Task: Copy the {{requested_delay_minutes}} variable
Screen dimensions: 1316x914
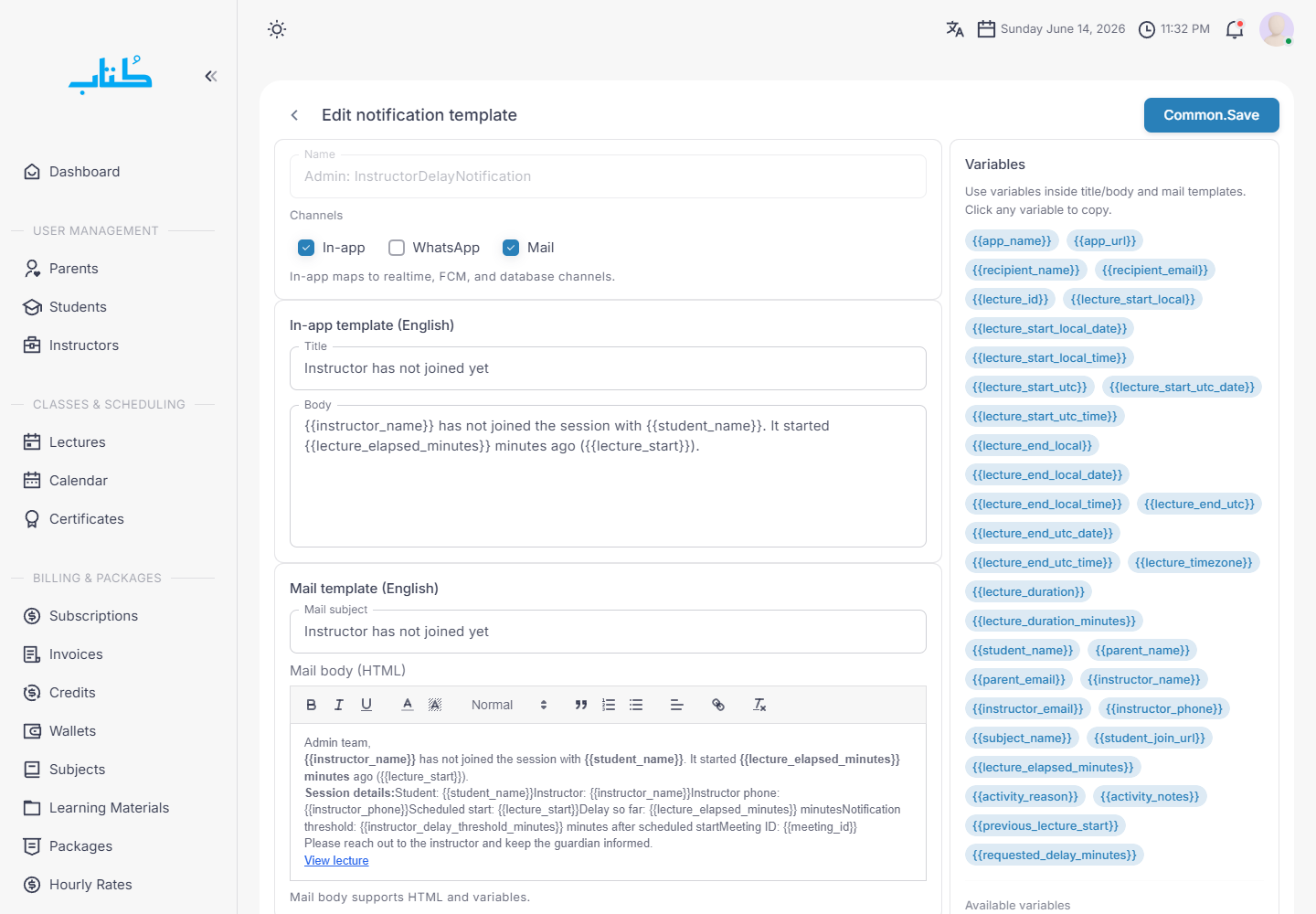Action: [x=1055, y=856]
